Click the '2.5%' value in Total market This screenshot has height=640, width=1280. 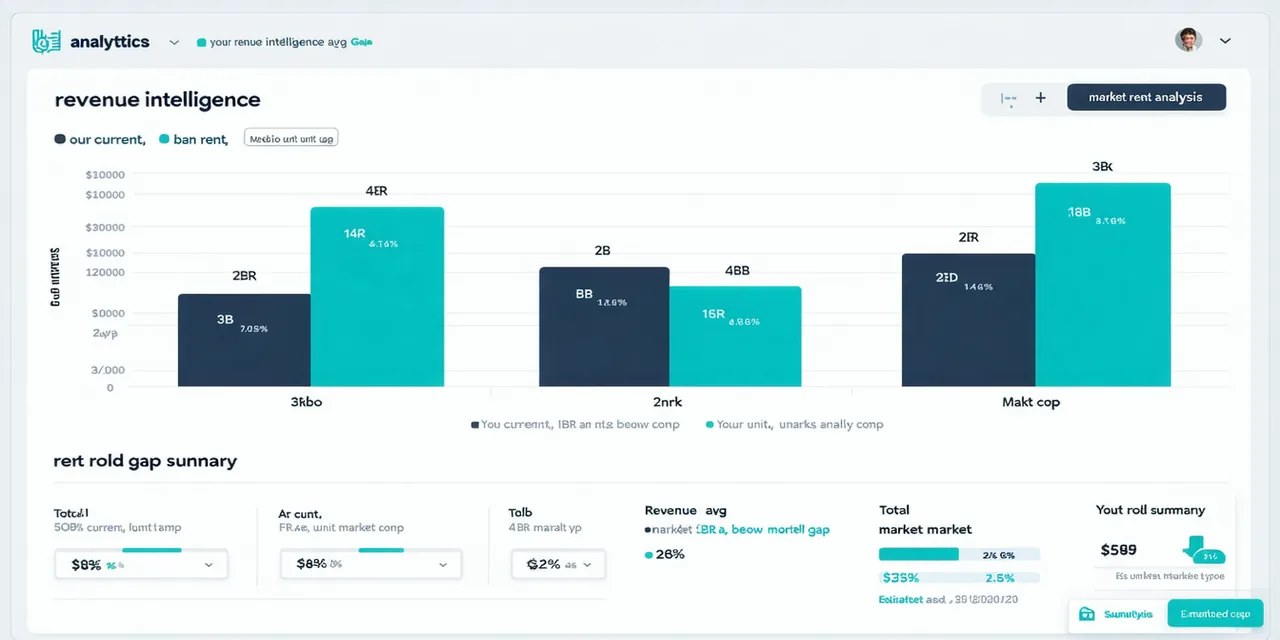[x=1000, y=578]
